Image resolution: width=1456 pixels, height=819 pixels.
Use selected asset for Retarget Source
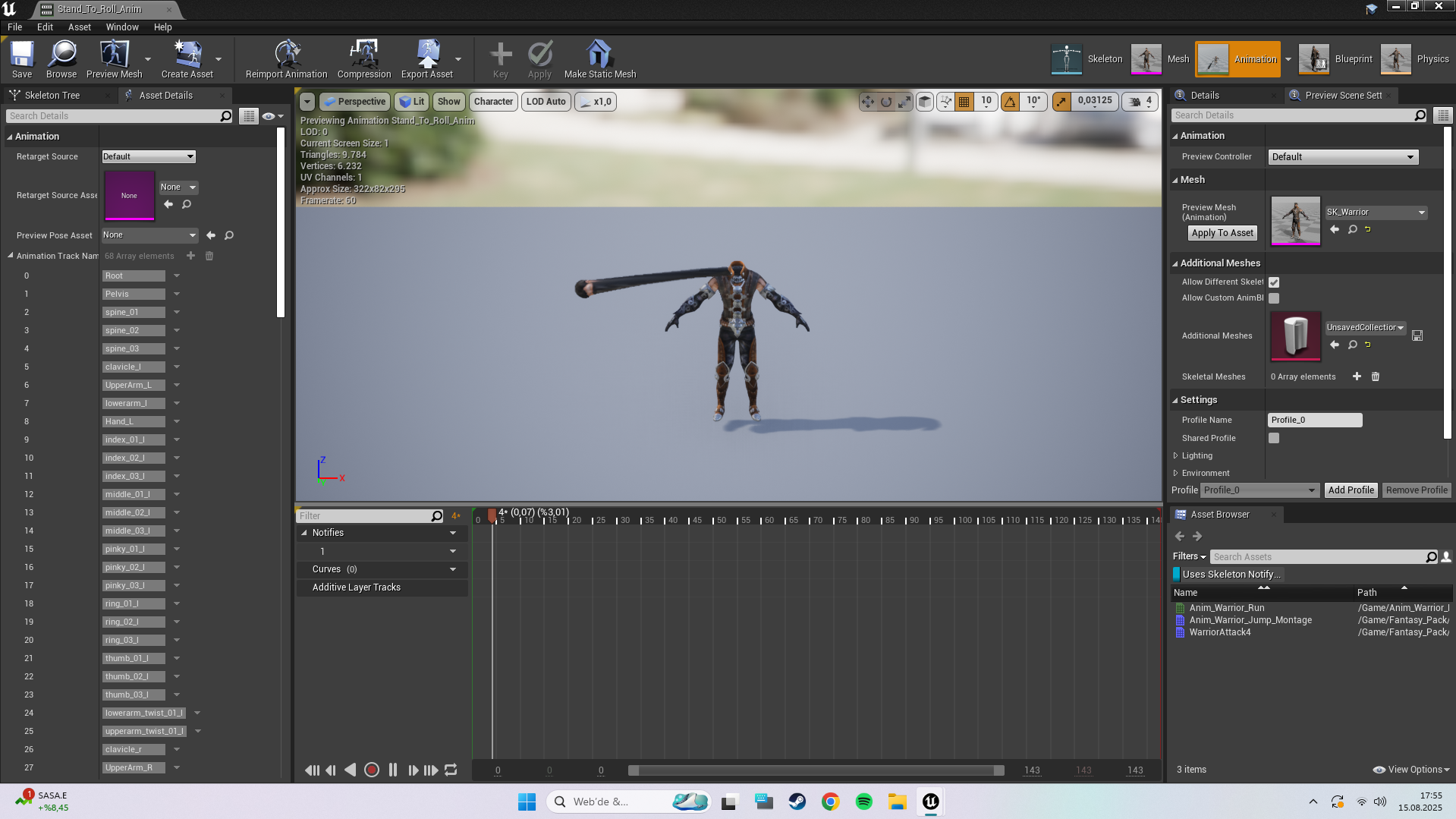tap(168, 204)
